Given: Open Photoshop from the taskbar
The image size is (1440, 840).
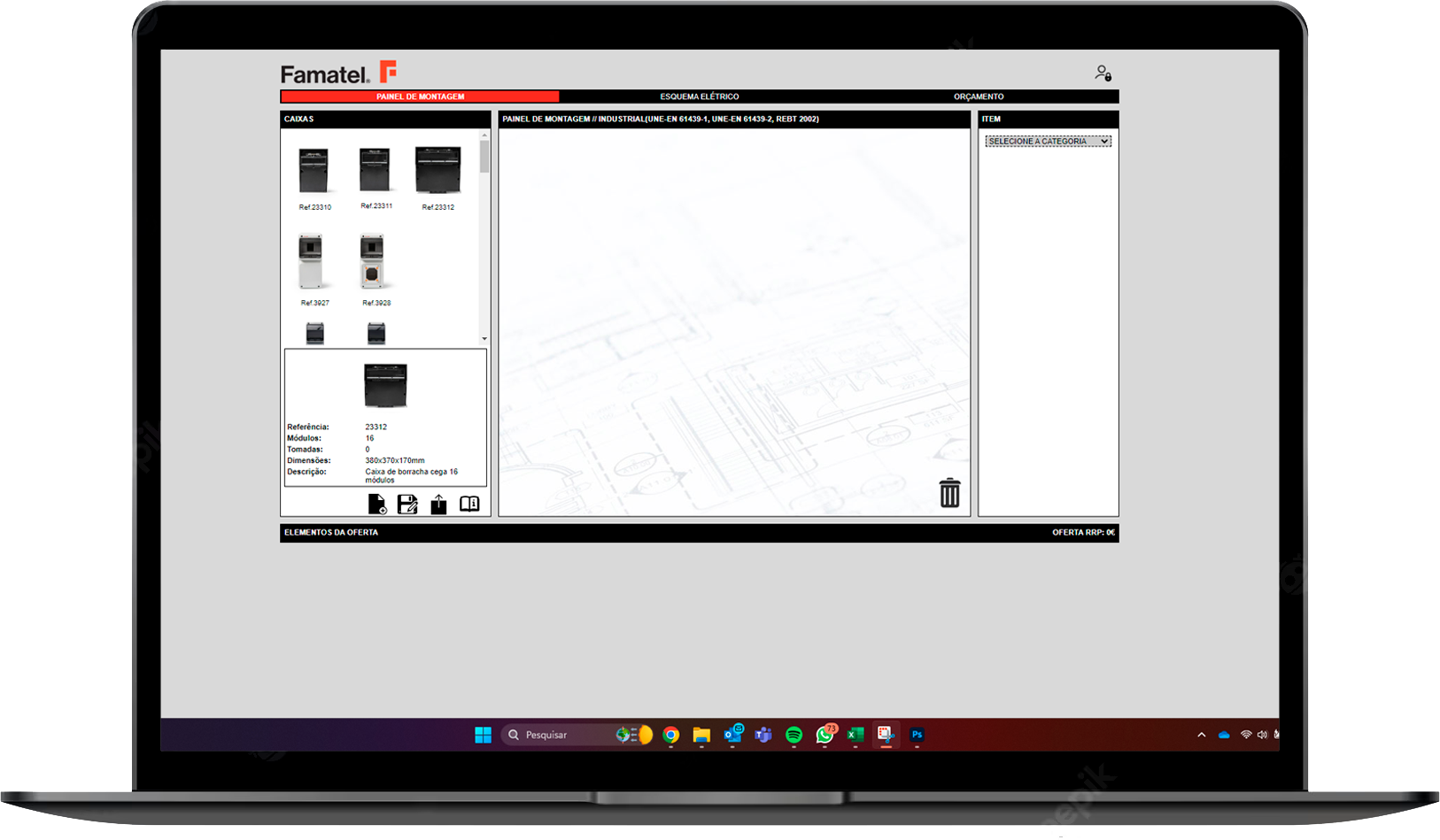Looking at the screenshot, I should 917,735.
